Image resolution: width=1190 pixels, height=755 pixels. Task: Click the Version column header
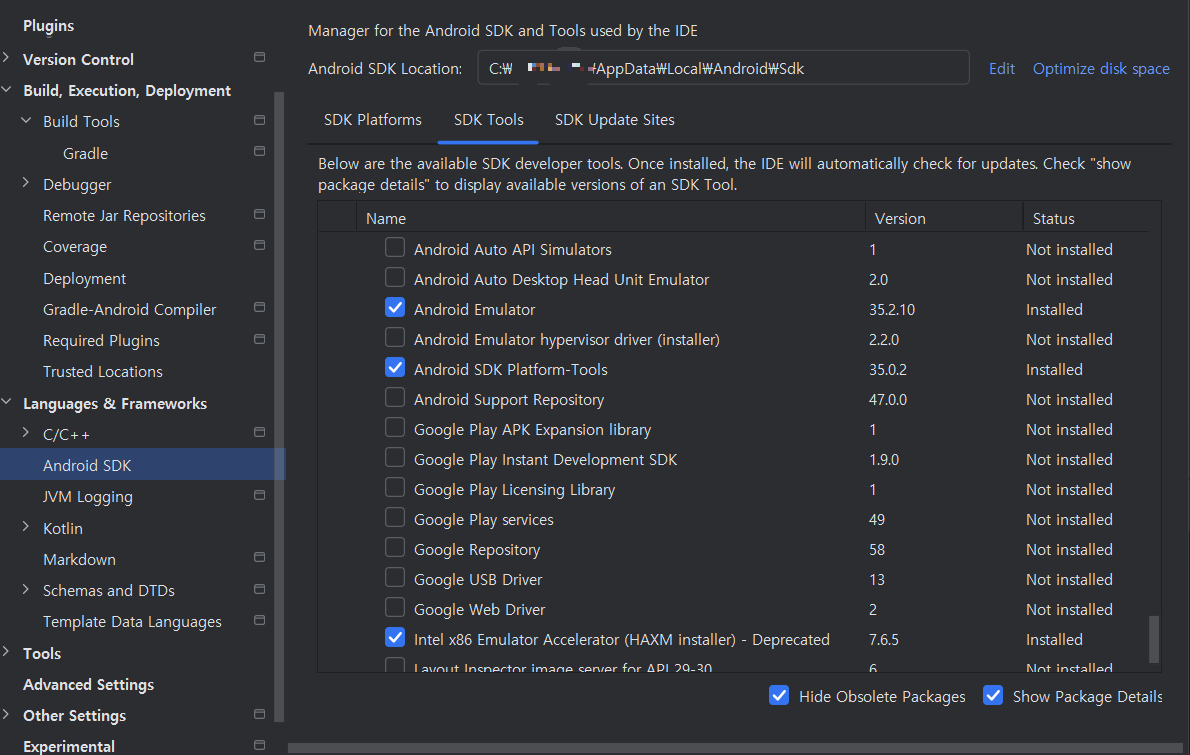coord(943,218)
